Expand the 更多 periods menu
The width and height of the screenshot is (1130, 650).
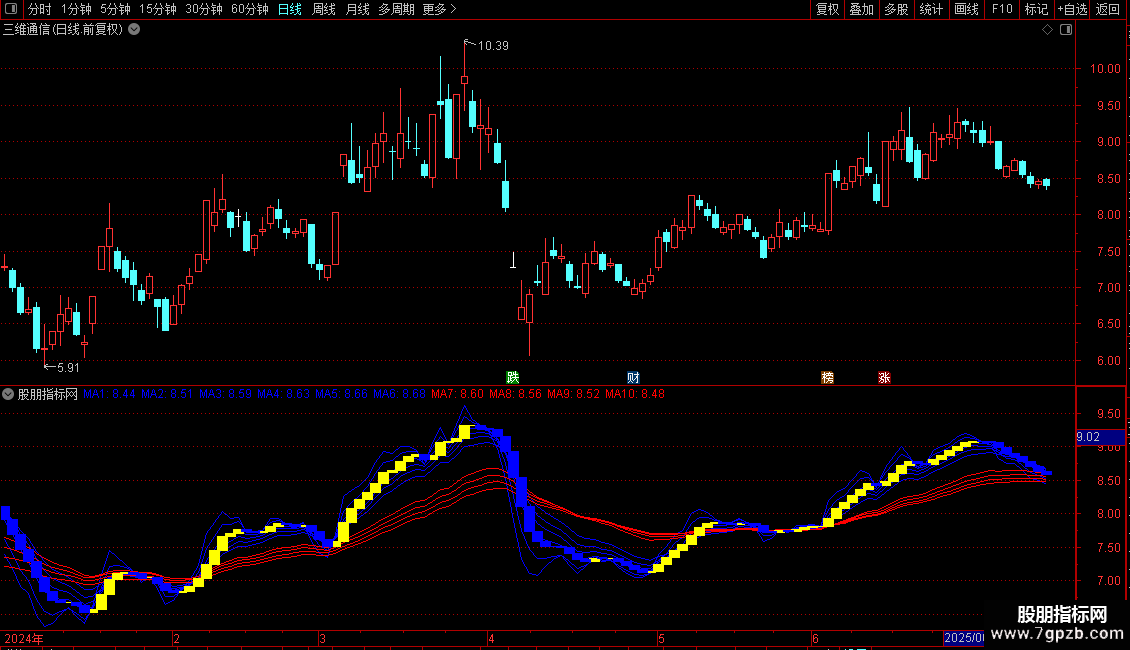[439, 9]
